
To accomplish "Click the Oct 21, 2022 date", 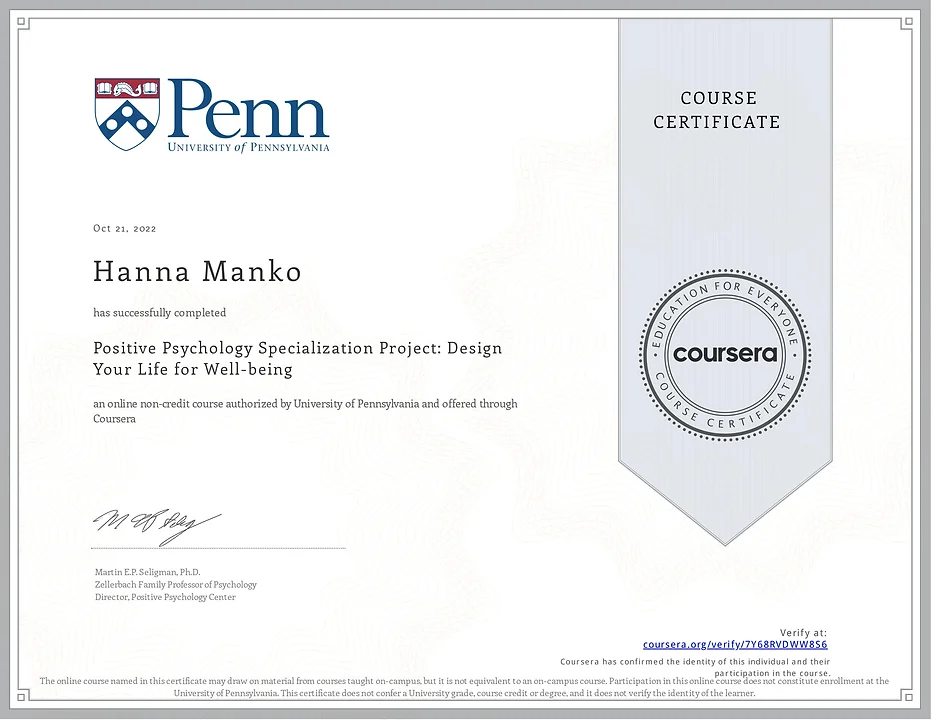I will click(x=125, y=229).
